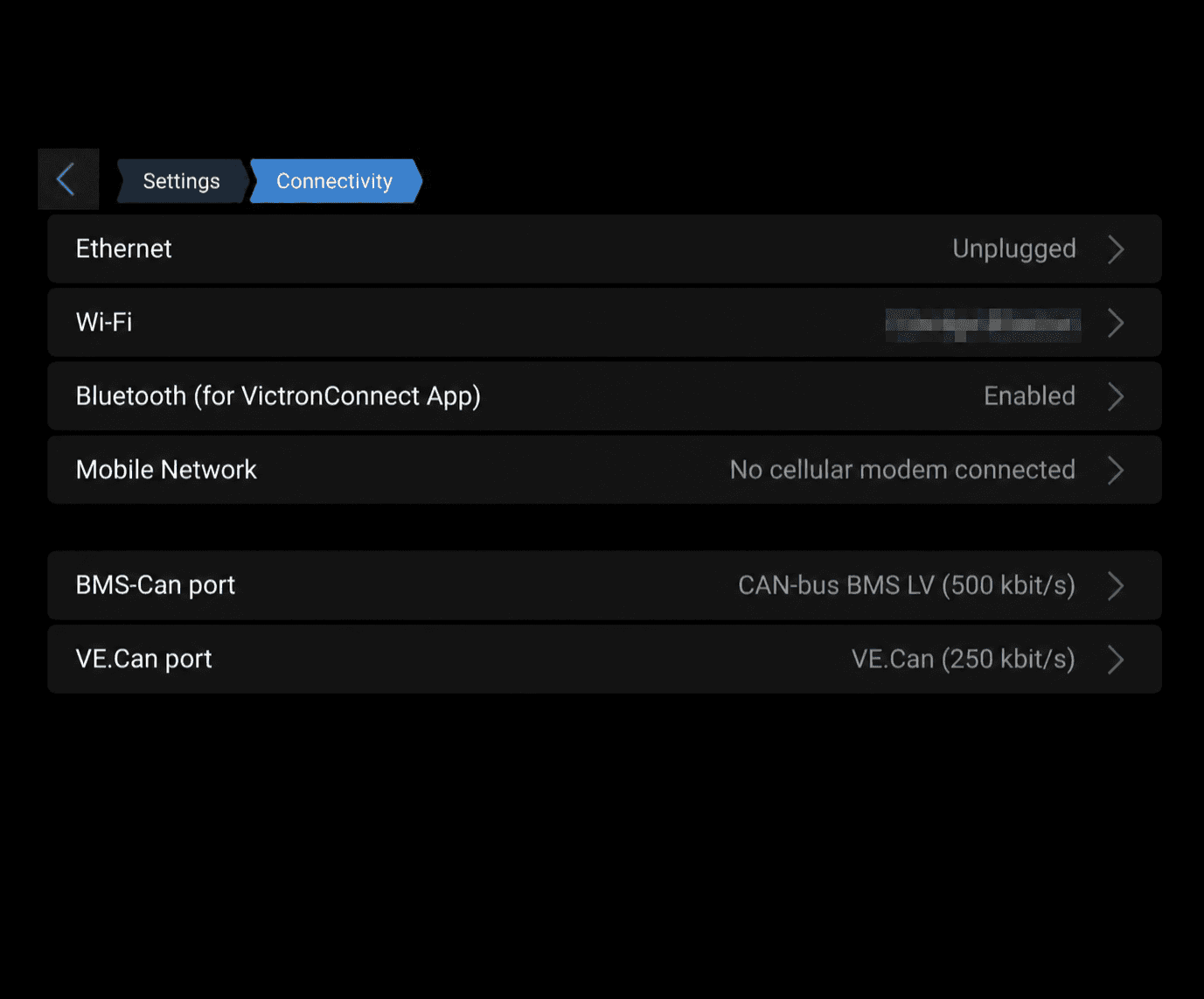Click the blurred Wi-Fi network name
Image resolution: width=1204 pixels, height=999 pixels.
pos(983,325)
